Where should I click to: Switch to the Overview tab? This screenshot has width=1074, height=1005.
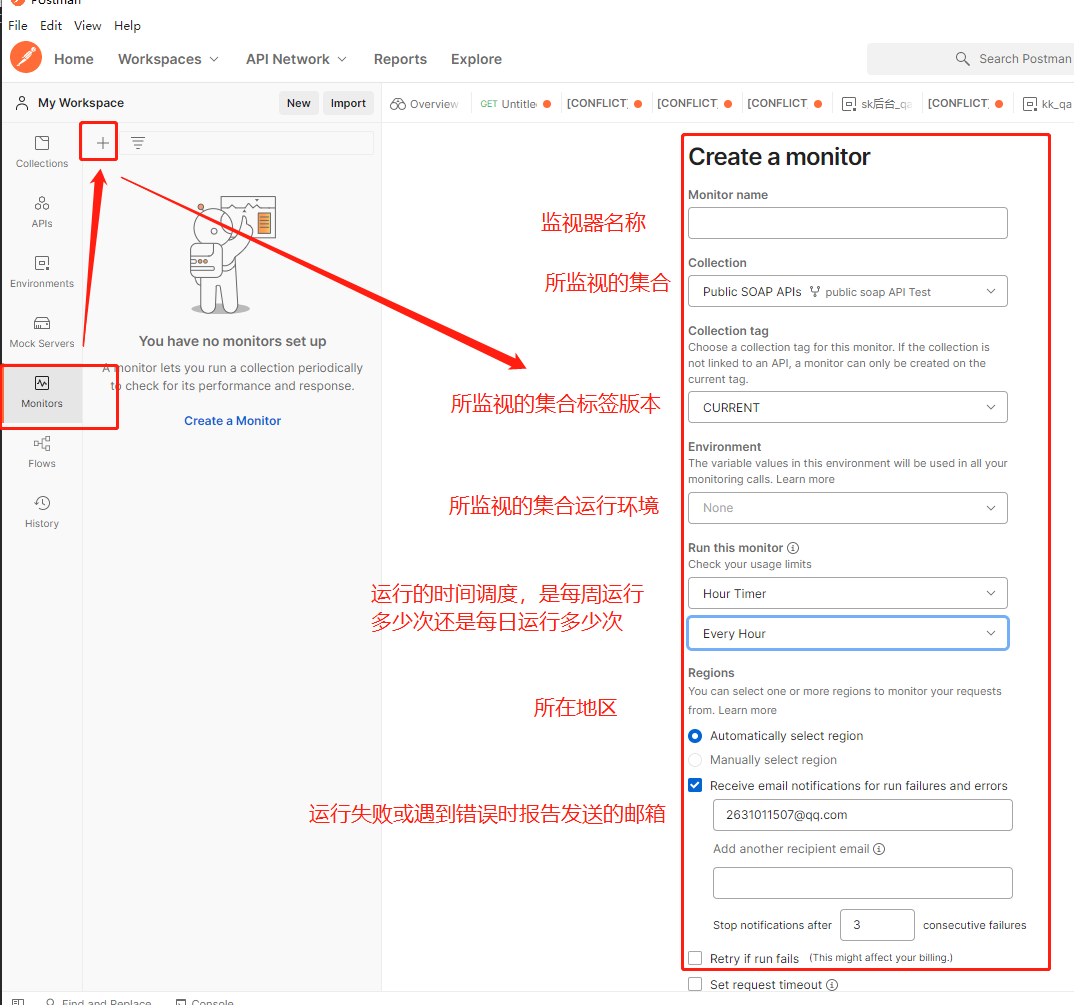coord(425,103)
